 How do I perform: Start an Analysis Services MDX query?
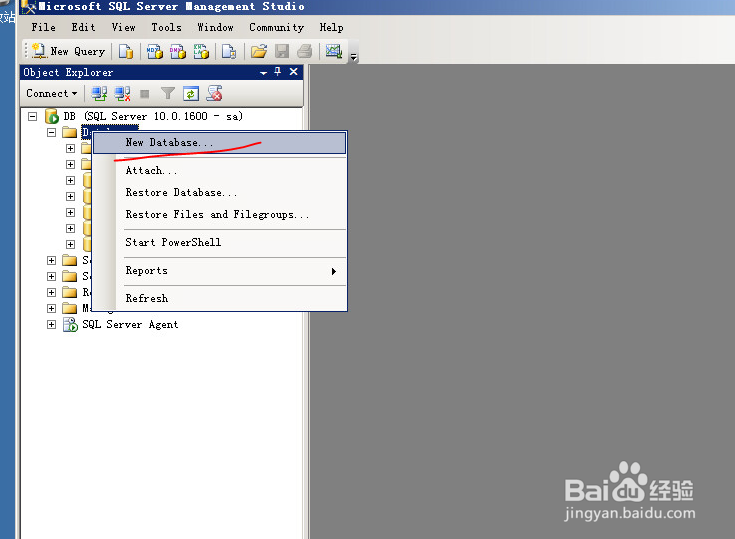[x=155, y=51]
